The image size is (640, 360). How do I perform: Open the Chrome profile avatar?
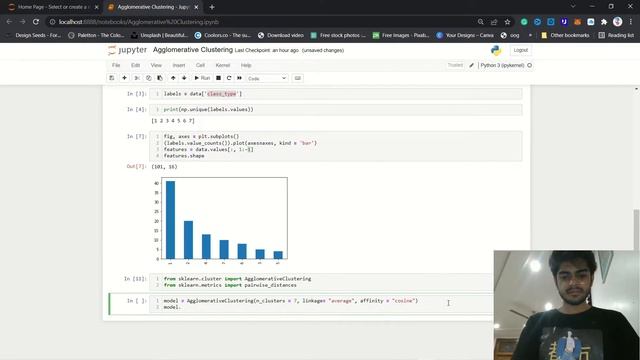coord(618,22)
